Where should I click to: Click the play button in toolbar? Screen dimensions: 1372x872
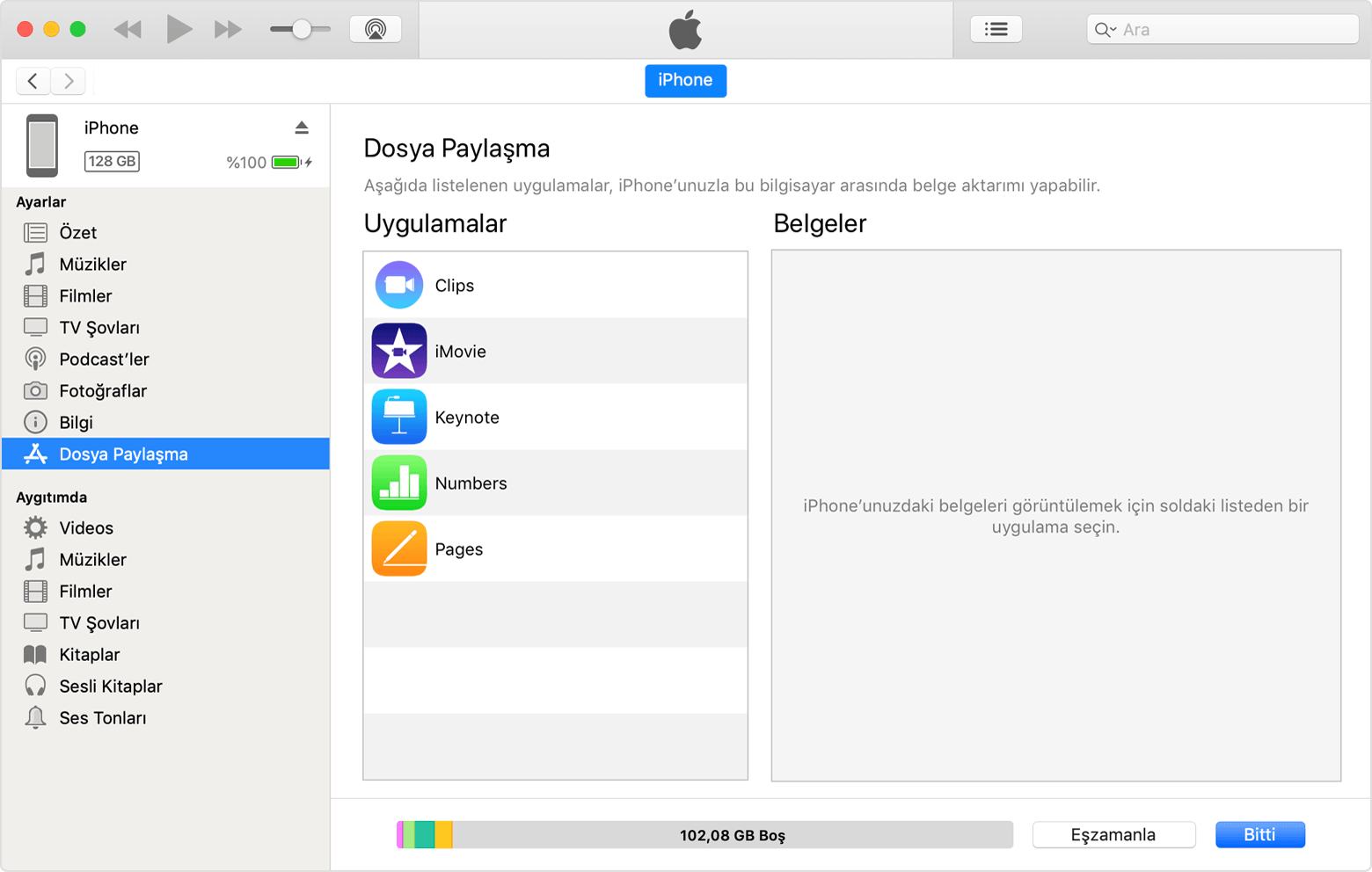click(x=179, y=29)
